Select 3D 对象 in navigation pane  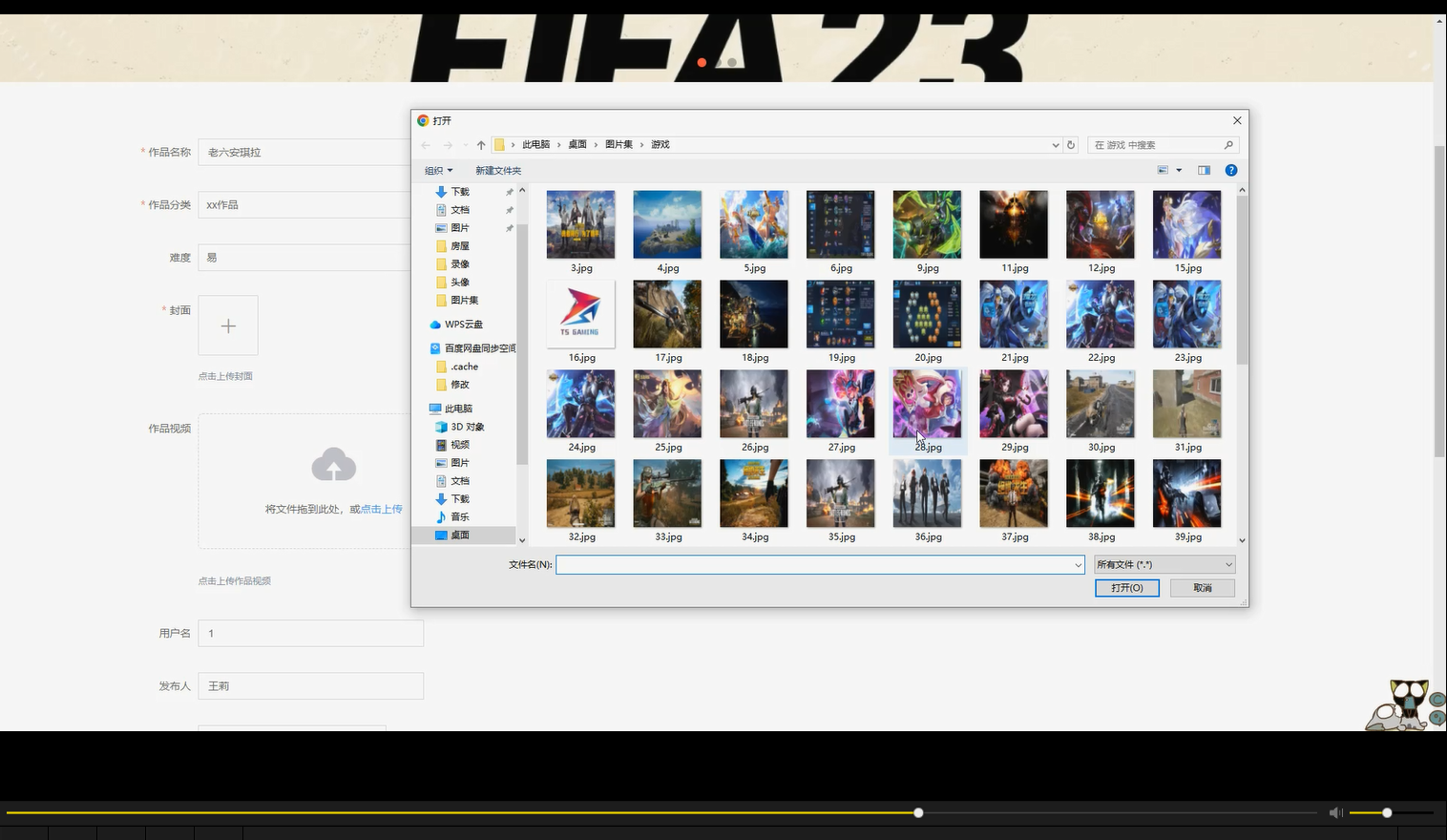pyautogui.click(x=468, y=427)
